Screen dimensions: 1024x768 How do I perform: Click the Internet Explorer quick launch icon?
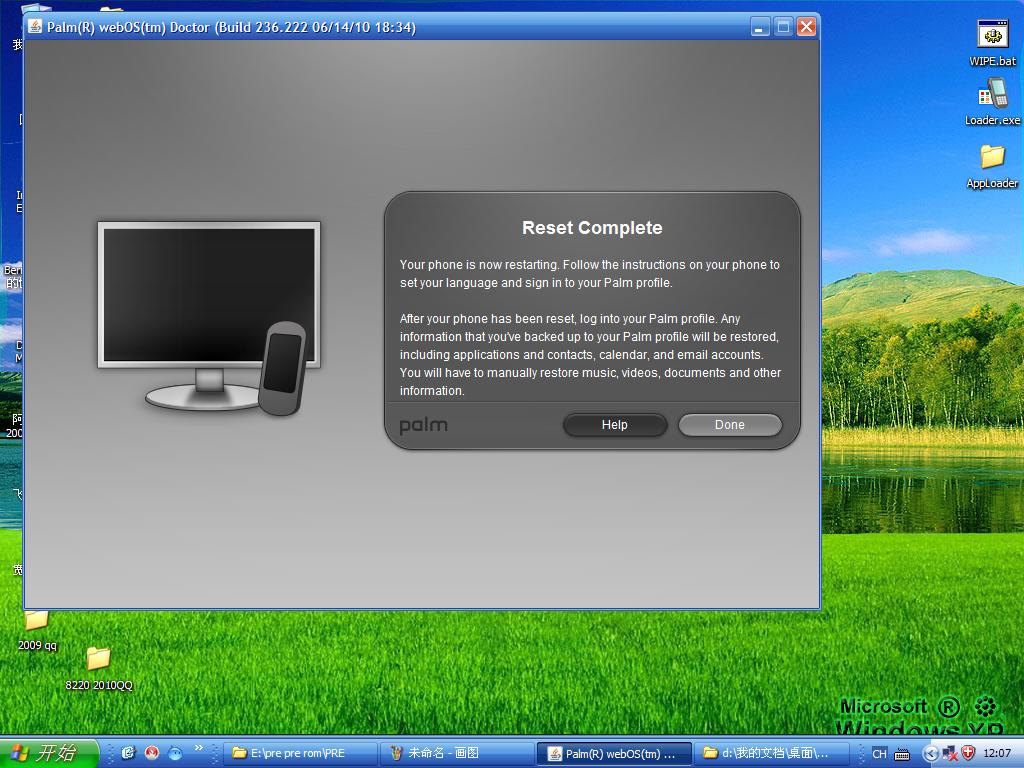128,753
